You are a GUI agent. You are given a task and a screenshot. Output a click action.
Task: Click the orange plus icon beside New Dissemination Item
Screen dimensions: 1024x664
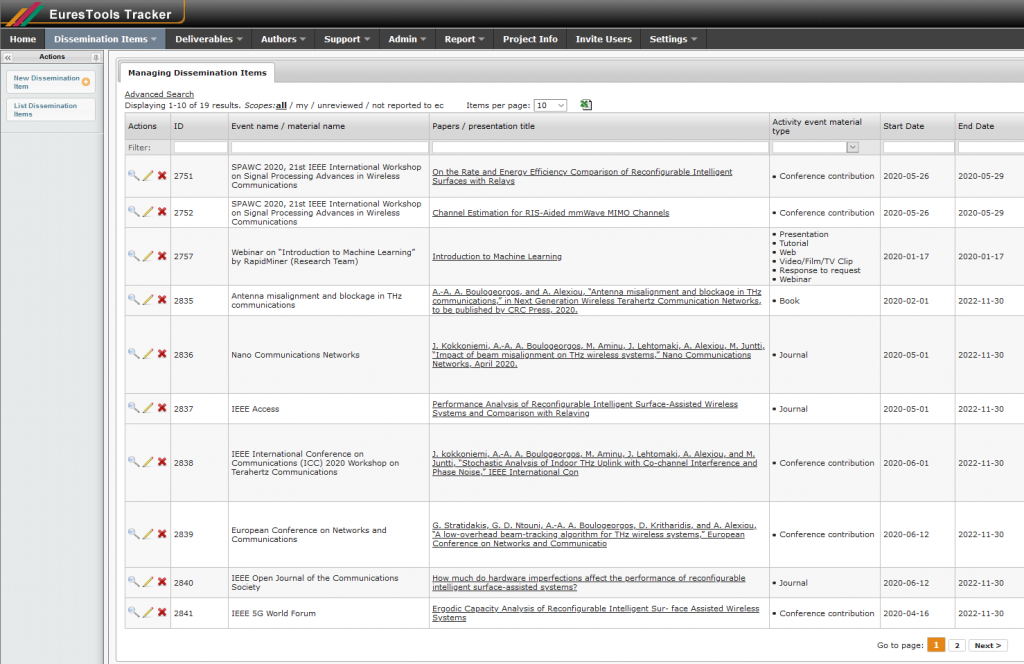(x=85, y=81)
